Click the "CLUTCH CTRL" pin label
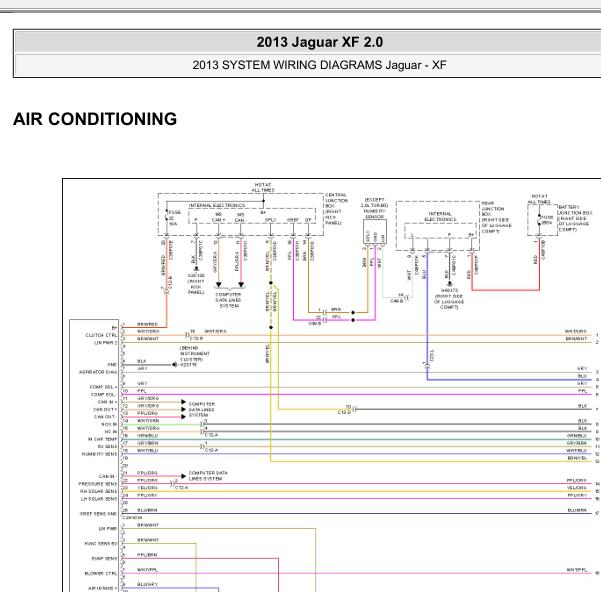This screenshot has width=601, height=592. coord(101,335)
